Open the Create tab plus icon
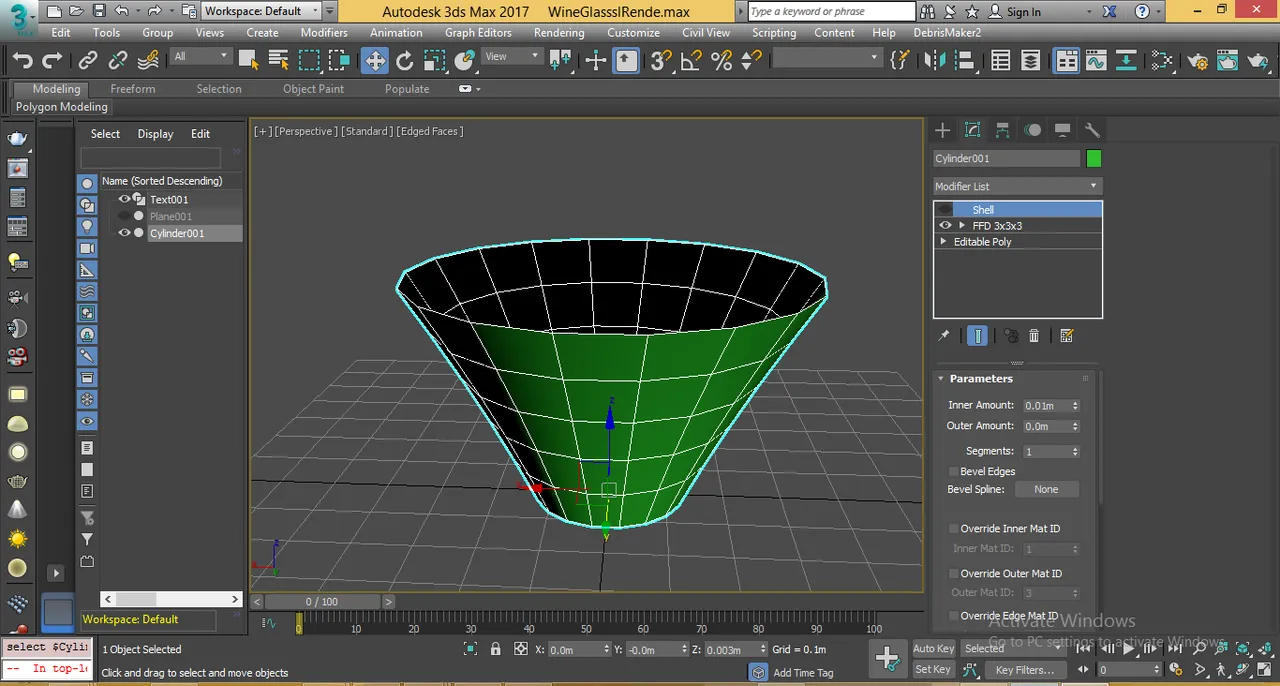The height and width of the screenshot is (686, 1280). click(942, 130)
